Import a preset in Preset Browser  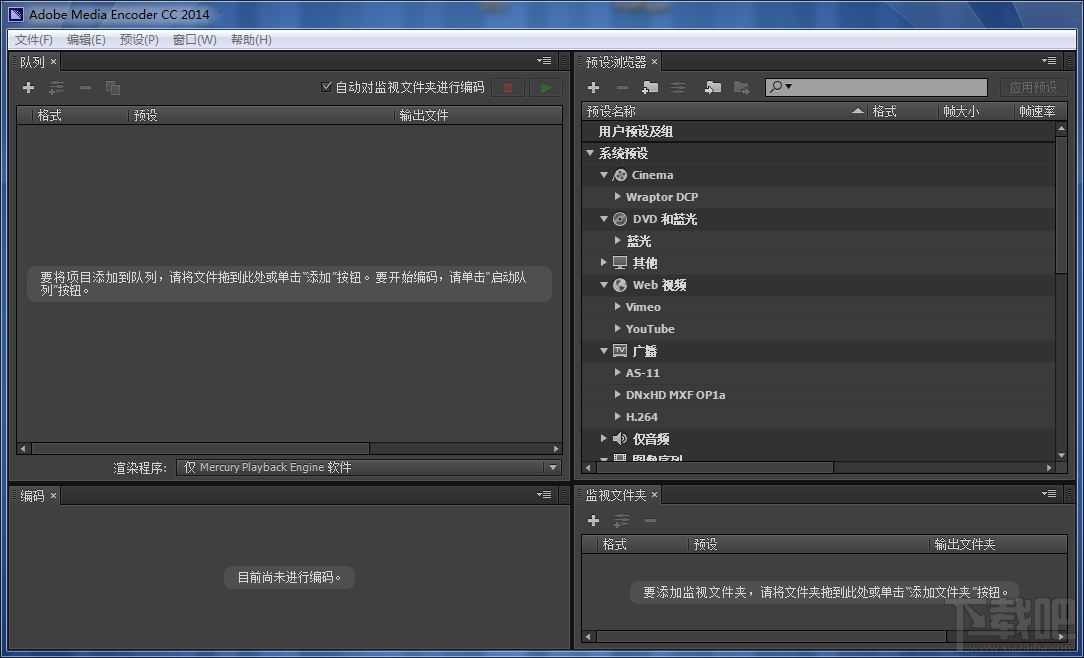click(711, 88)
